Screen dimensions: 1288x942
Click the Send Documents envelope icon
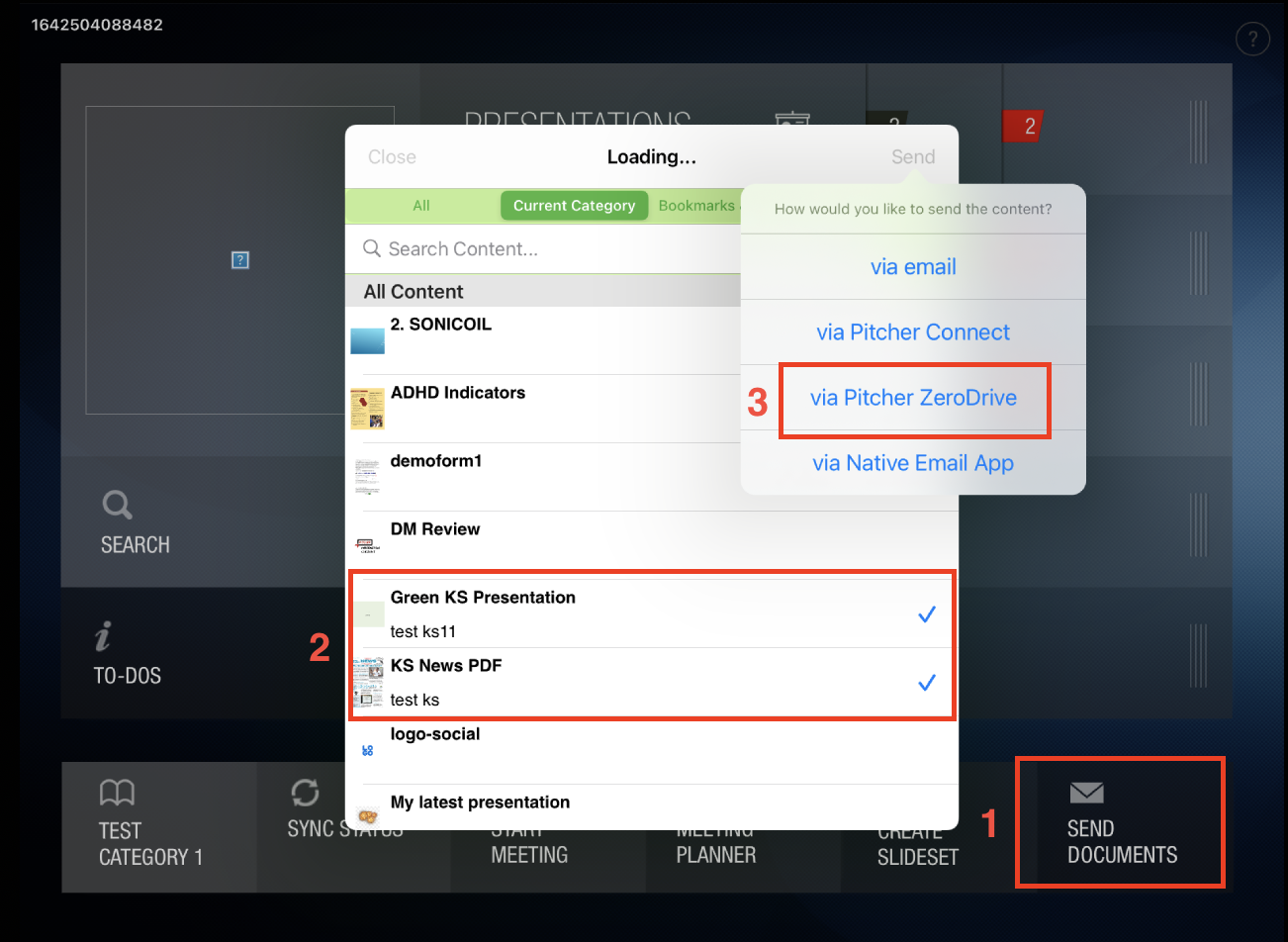pyautogui.click(x=1086, y=793)
